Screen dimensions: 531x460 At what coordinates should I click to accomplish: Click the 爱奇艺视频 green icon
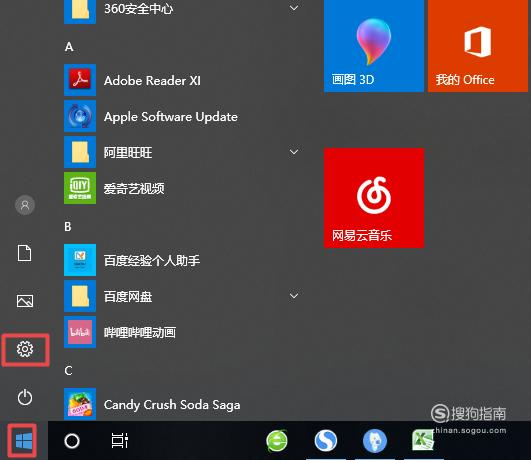[80, 188]
